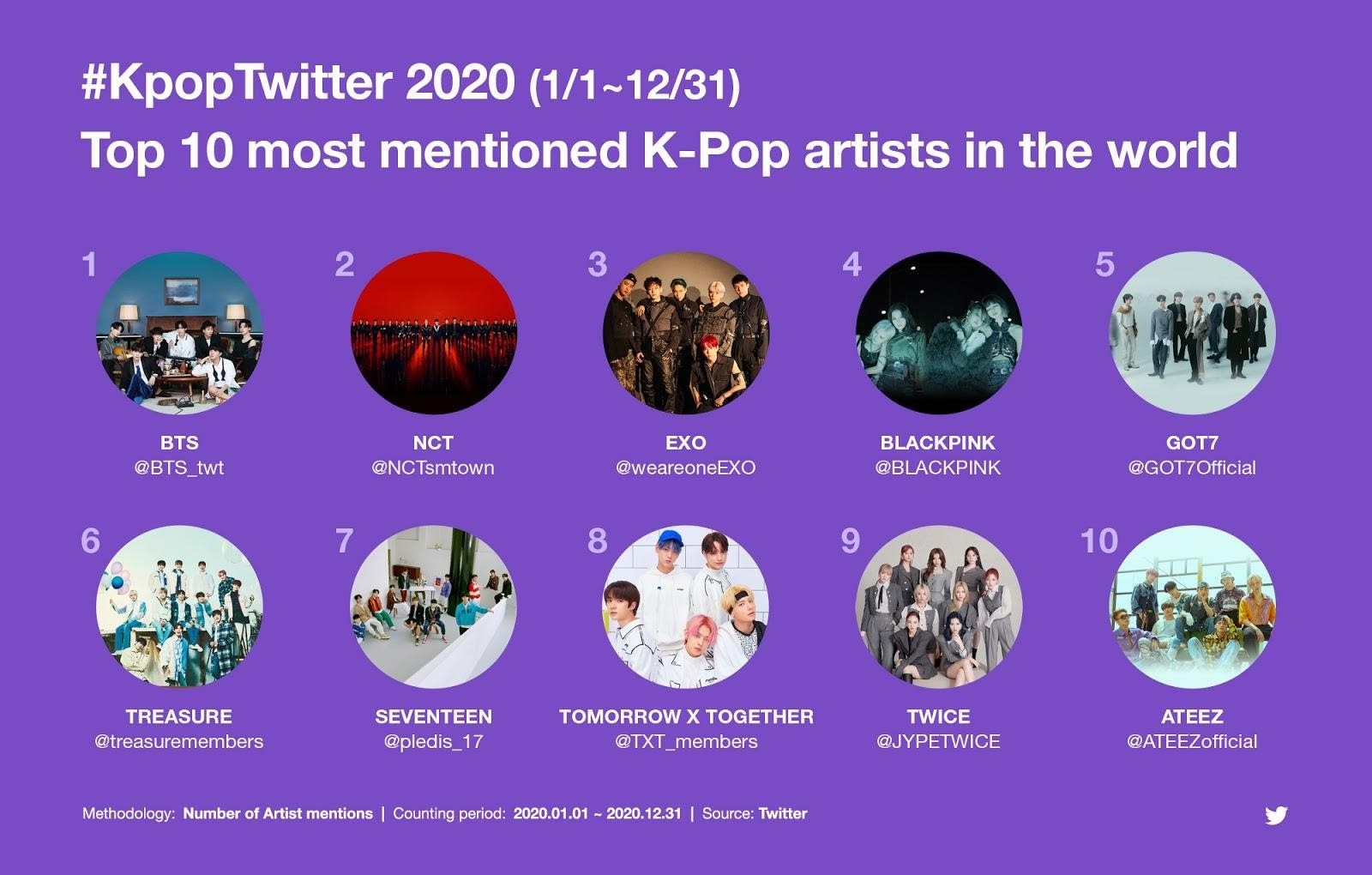Select the @GOT7Official handle text

(x=1192, y=468)
